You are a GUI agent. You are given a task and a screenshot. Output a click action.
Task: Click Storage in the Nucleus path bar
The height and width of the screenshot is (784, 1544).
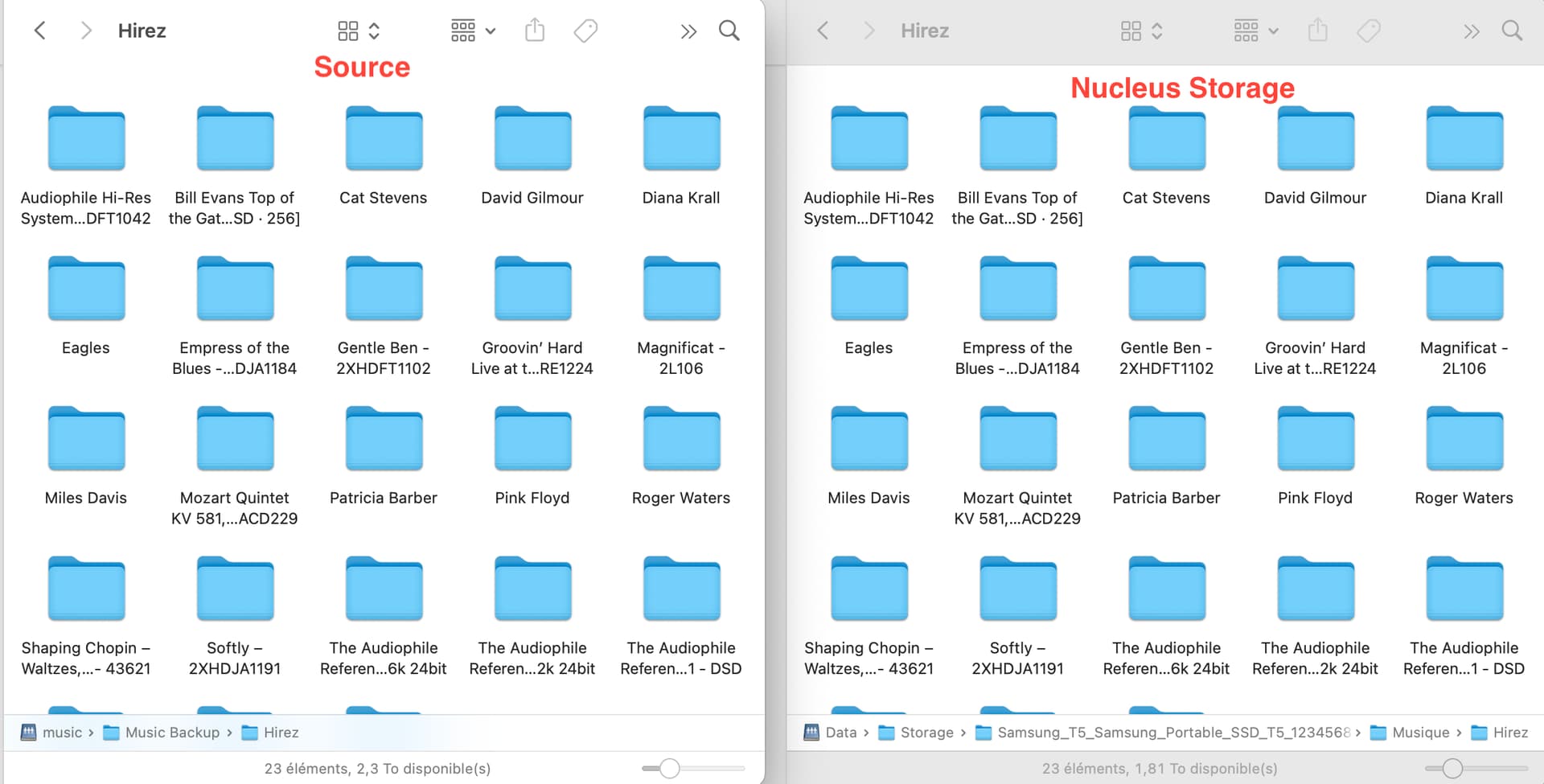pos(926,733)
